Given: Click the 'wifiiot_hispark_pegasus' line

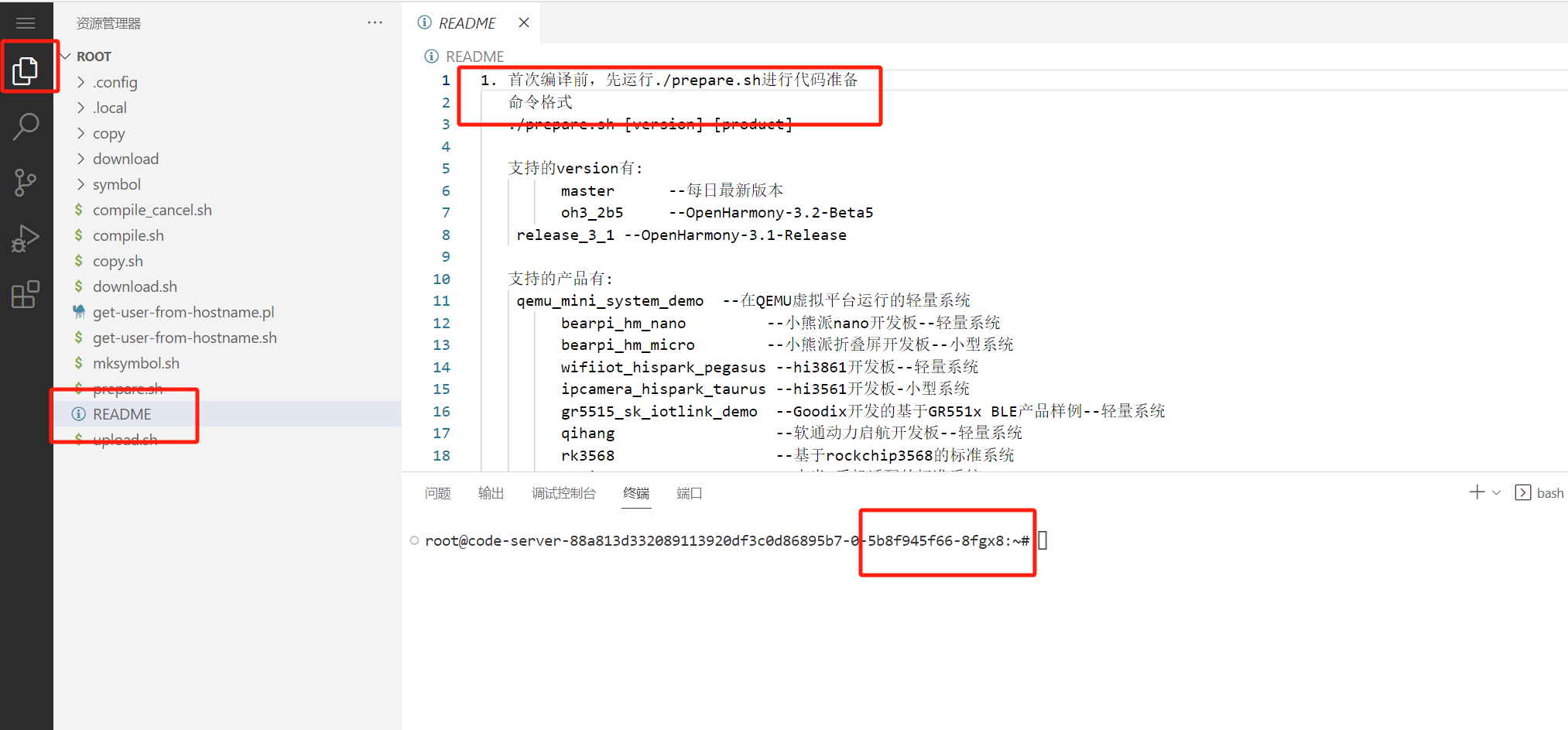Looking at the screenshot, I should click(x=769, y=367).
